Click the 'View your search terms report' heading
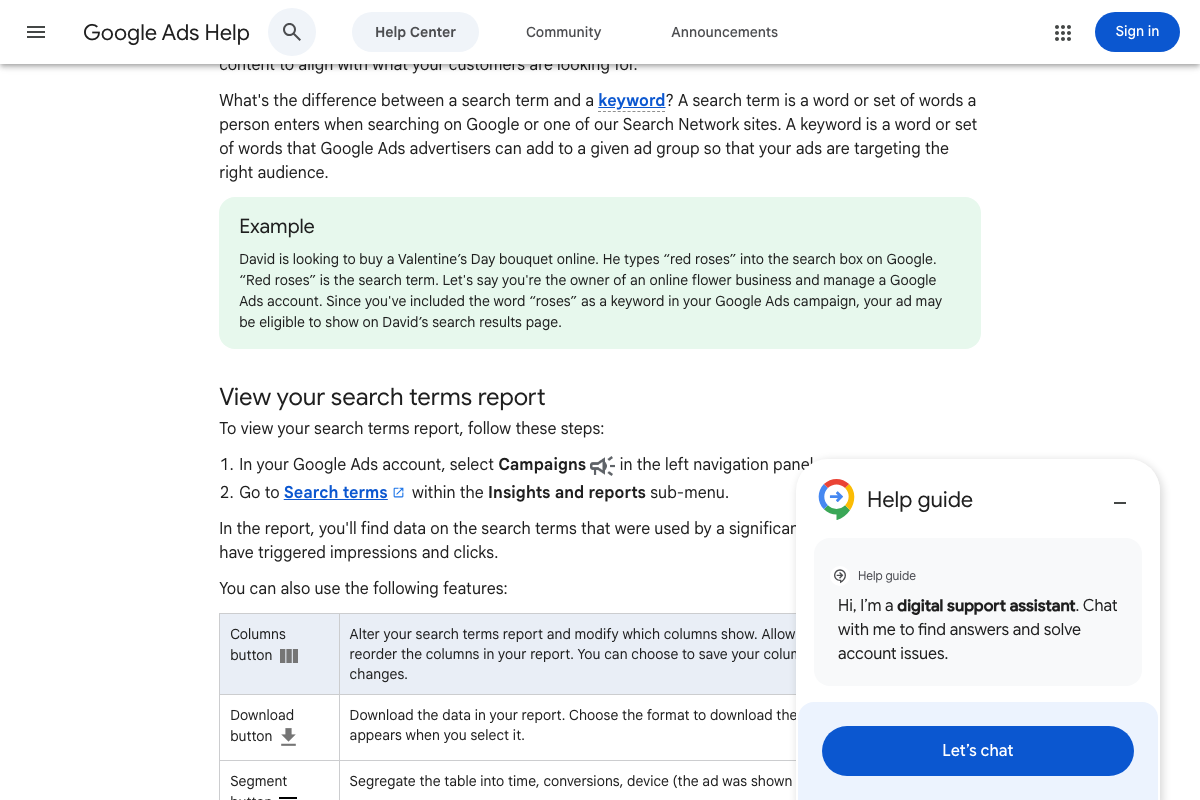The height and width of the screenshot is (800, 1200). point(382,397)
